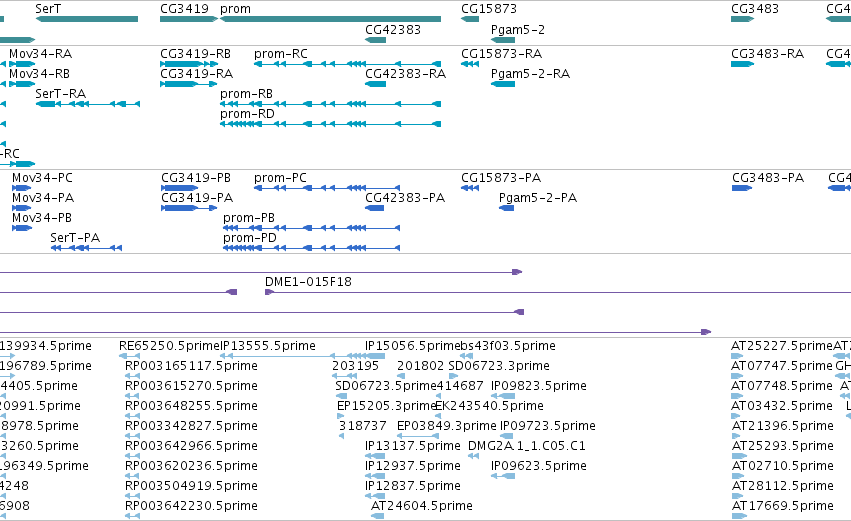The height and width of the screenshot is (521, 851).
Task: Select the Mov34-RB transcript label
Action: point(39,74)
